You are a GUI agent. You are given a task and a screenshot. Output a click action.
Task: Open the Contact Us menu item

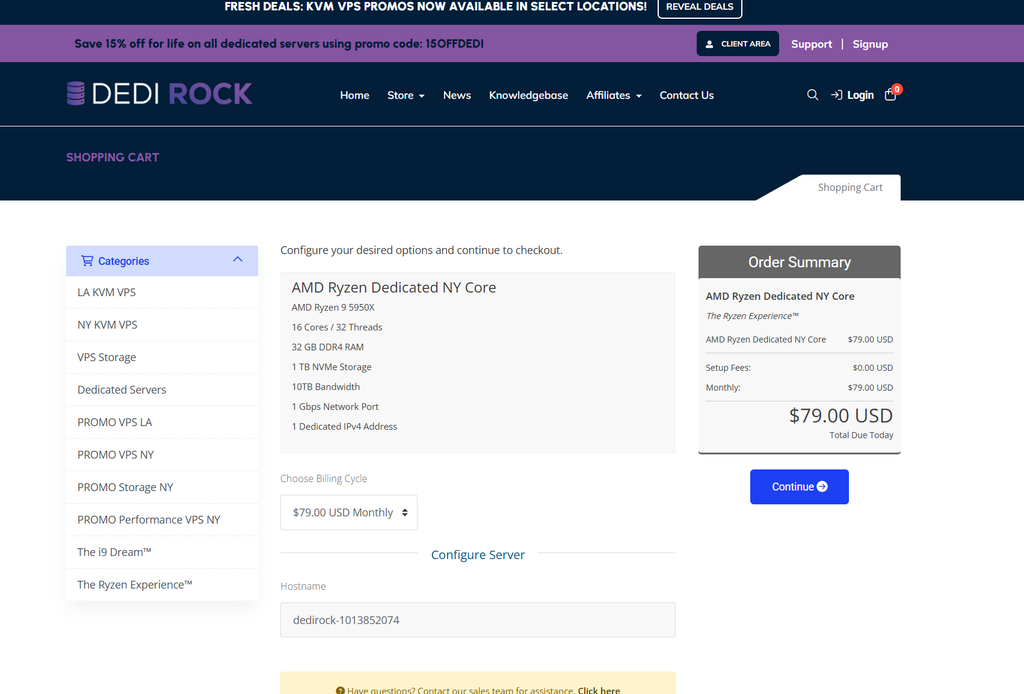686,95
